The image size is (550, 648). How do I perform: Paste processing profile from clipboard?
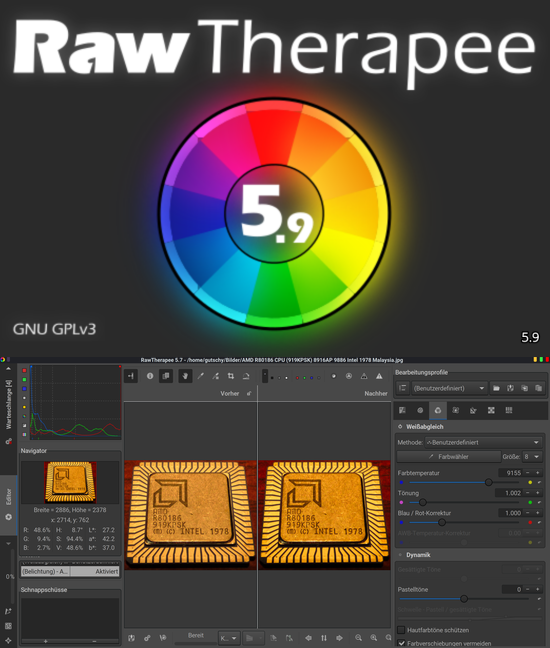tap(538, 388)
